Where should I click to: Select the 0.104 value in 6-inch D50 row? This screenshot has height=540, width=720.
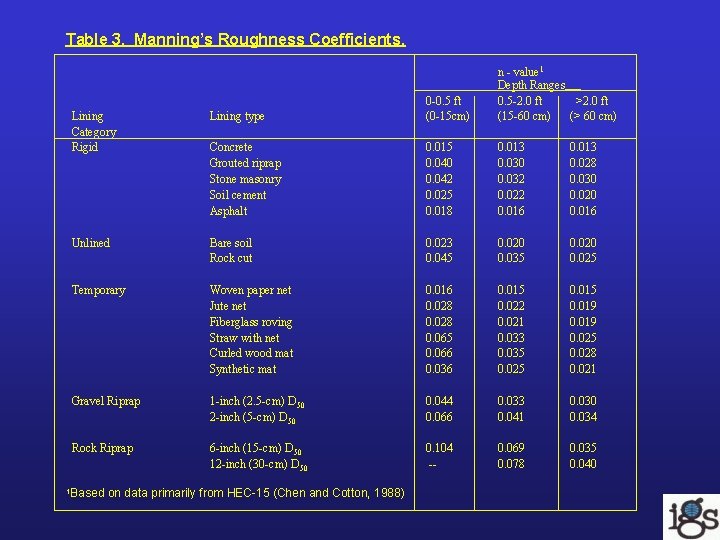click(439, 448)
